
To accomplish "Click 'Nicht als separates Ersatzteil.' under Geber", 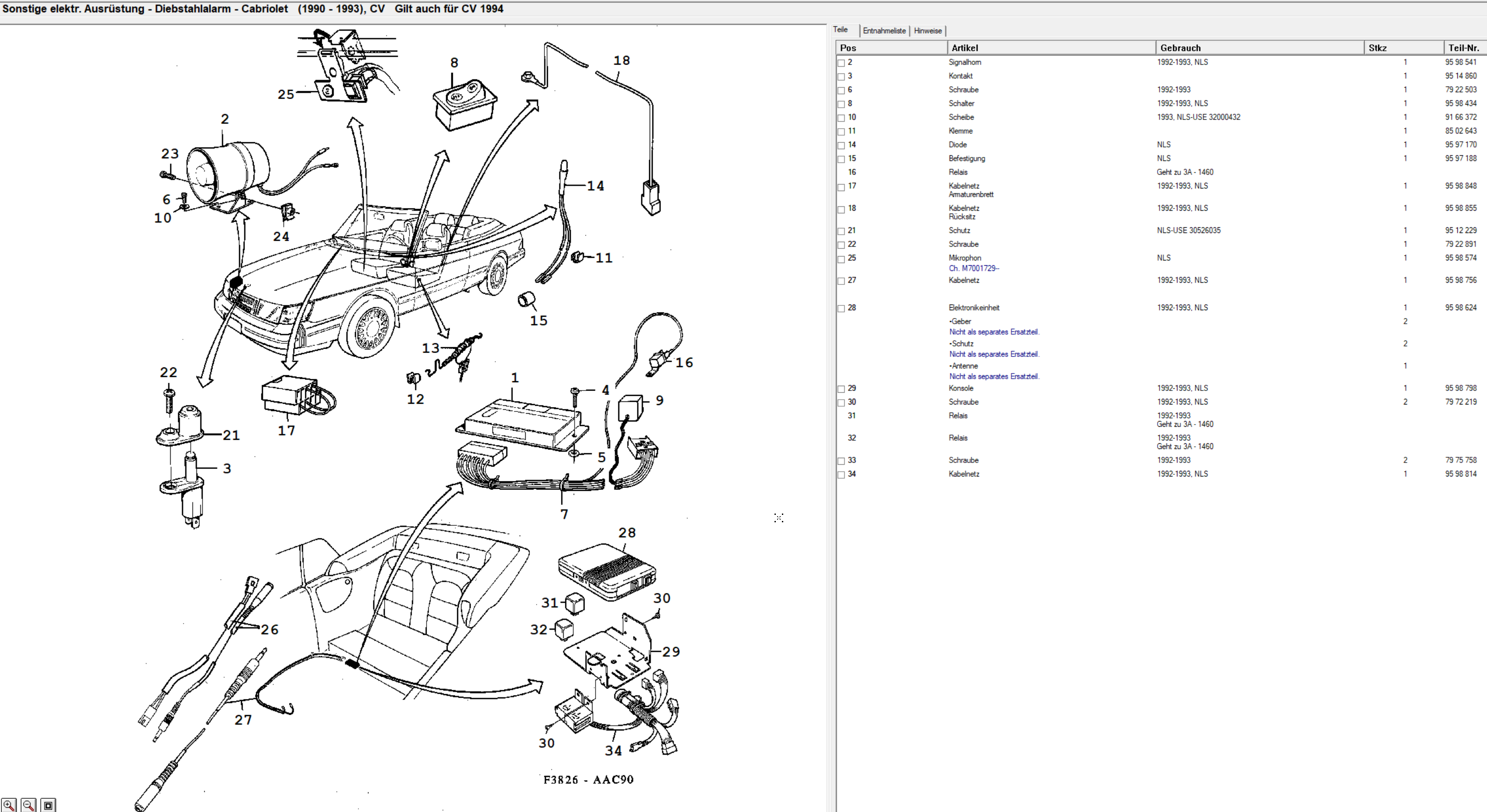I will [994, 332].
